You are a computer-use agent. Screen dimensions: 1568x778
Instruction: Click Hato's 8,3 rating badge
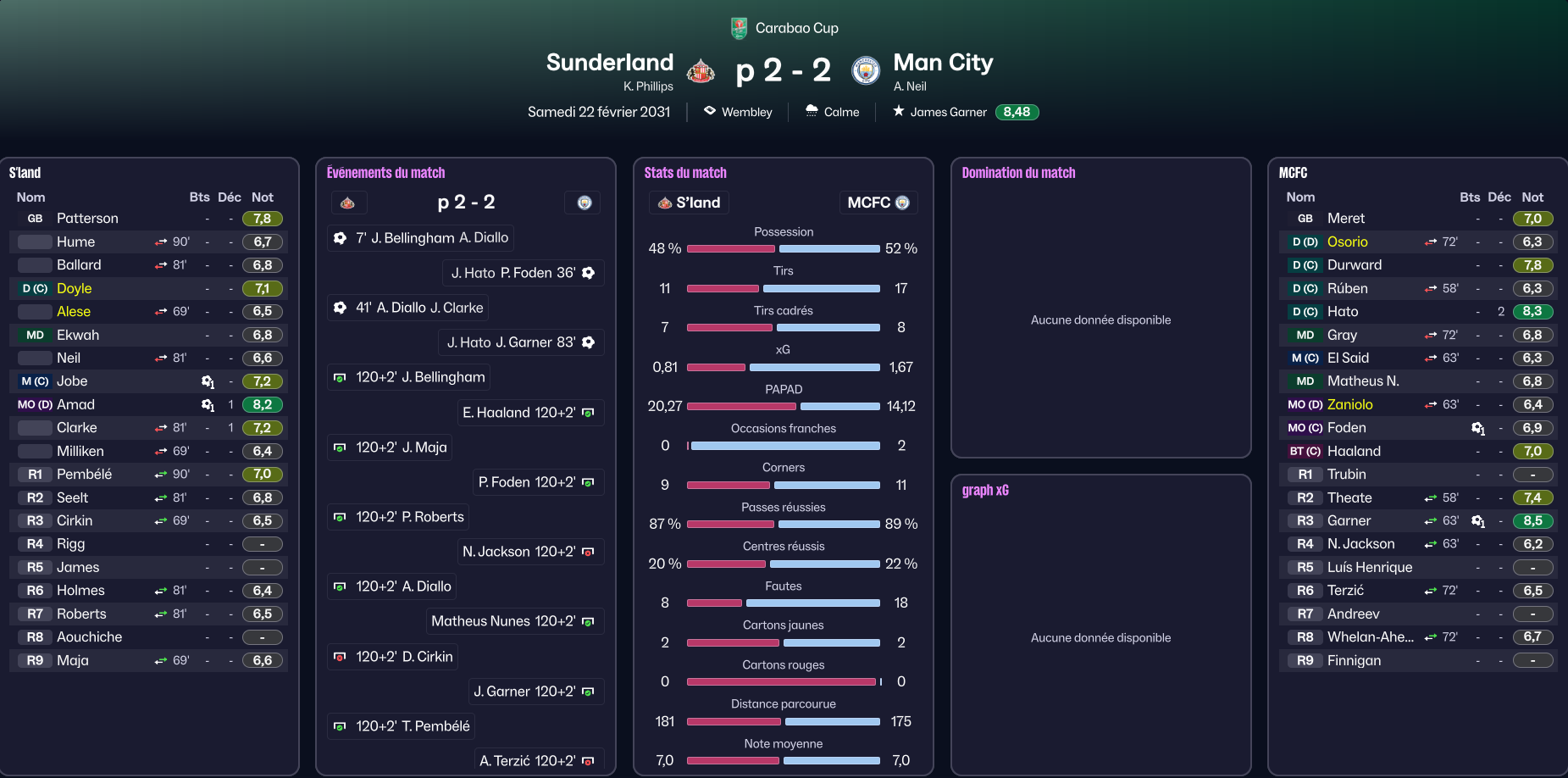click(x=1532, y=312)
